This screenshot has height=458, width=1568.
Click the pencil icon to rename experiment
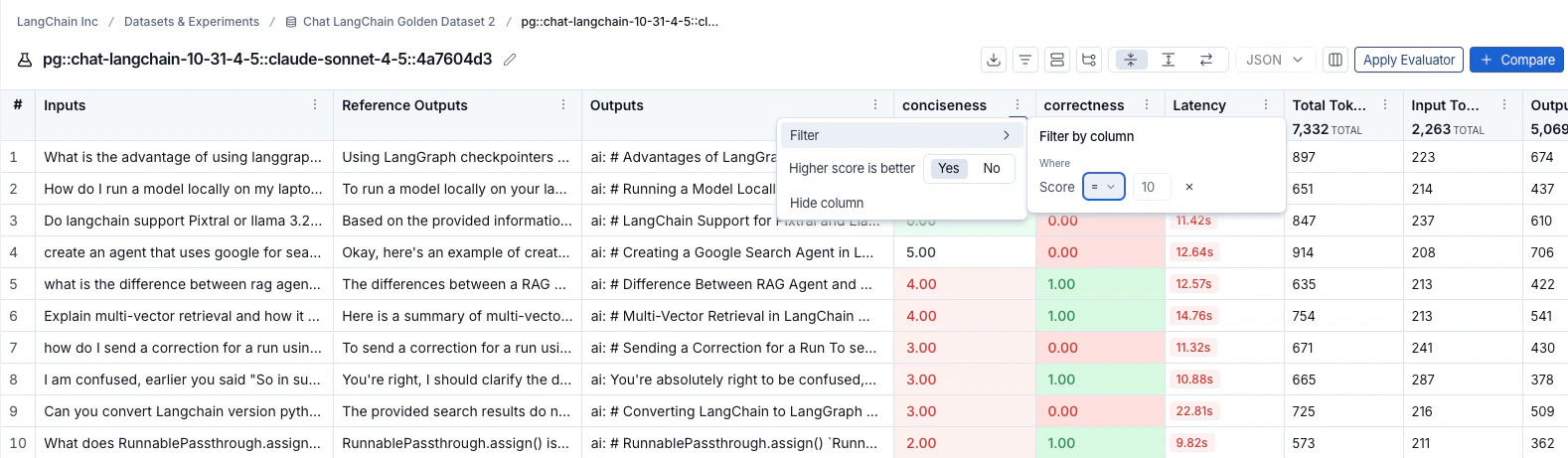point(510,60)
